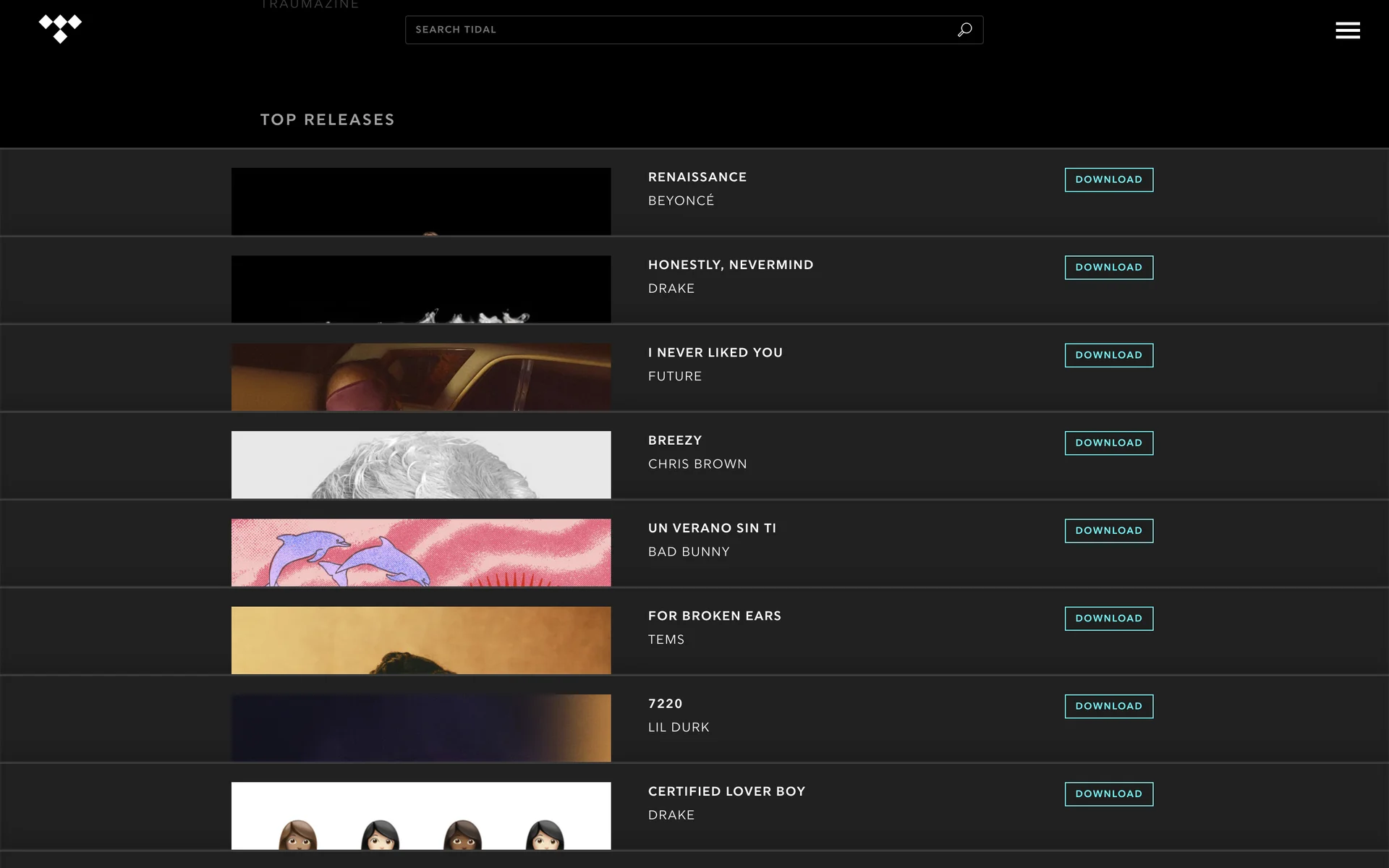Download Honestly, Nevermind album

click(x=1108, y=267)
